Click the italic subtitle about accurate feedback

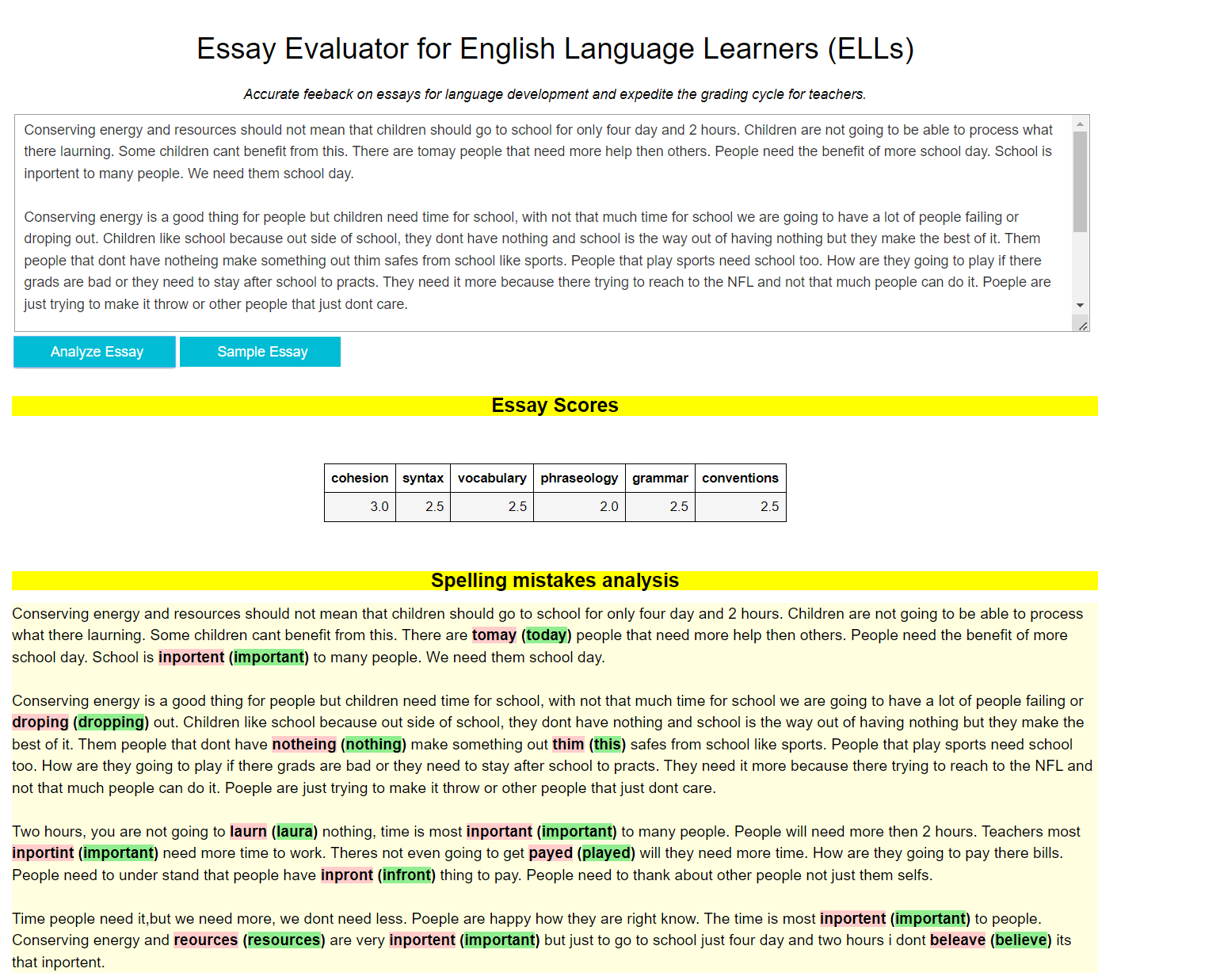coord(555,94)
